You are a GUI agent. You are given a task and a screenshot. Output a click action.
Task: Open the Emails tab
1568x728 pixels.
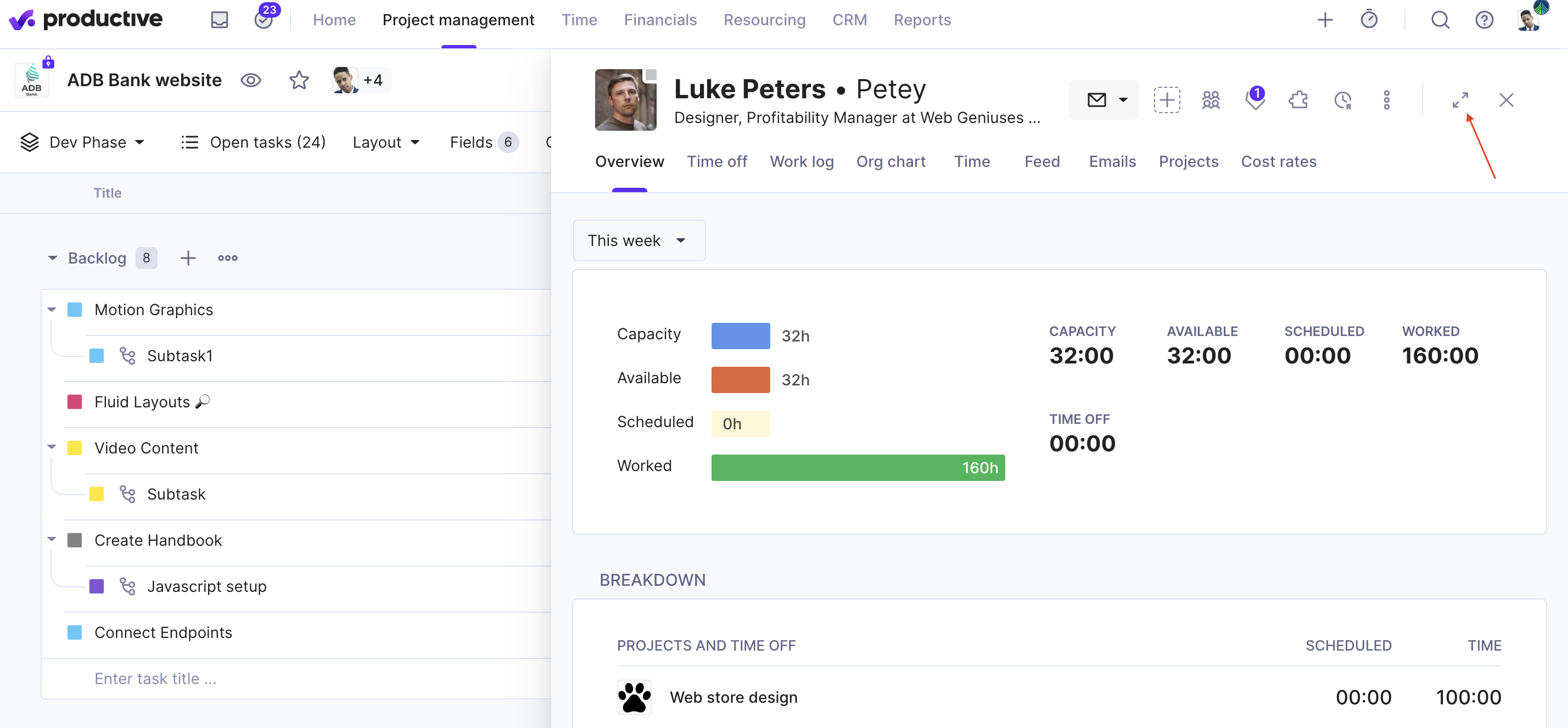(1112, 161)
